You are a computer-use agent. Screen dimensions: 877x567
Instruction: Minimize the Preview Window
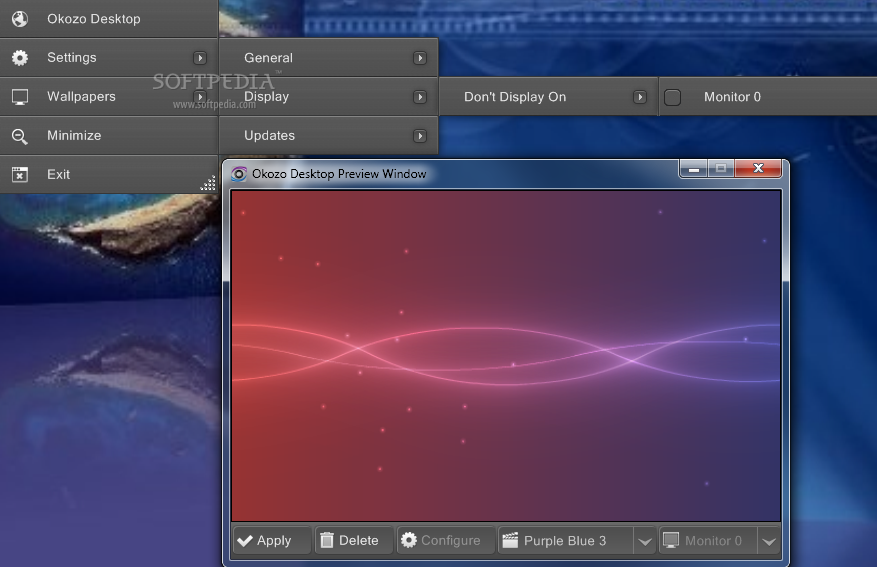(x=694, y=168)
